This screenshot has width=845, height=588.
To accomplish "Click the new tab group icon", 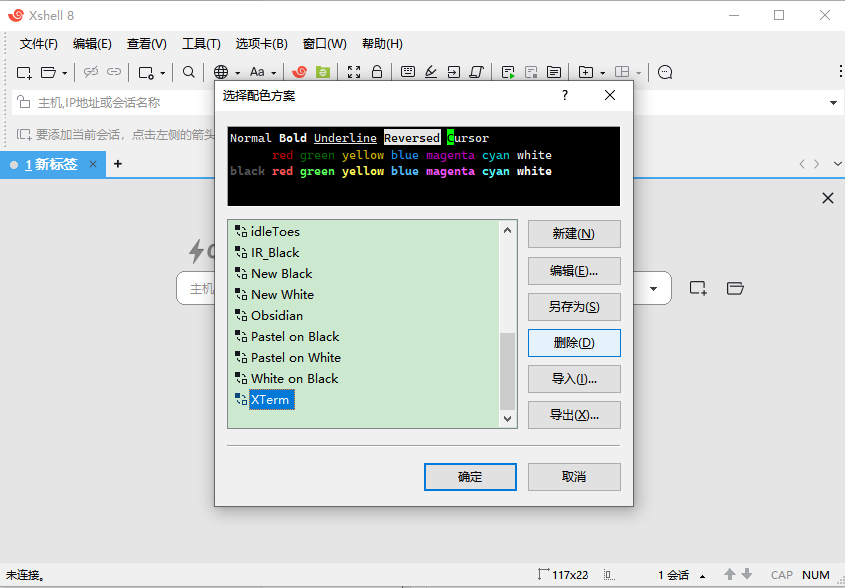I will pyautogui.click(x=586, y=72).
